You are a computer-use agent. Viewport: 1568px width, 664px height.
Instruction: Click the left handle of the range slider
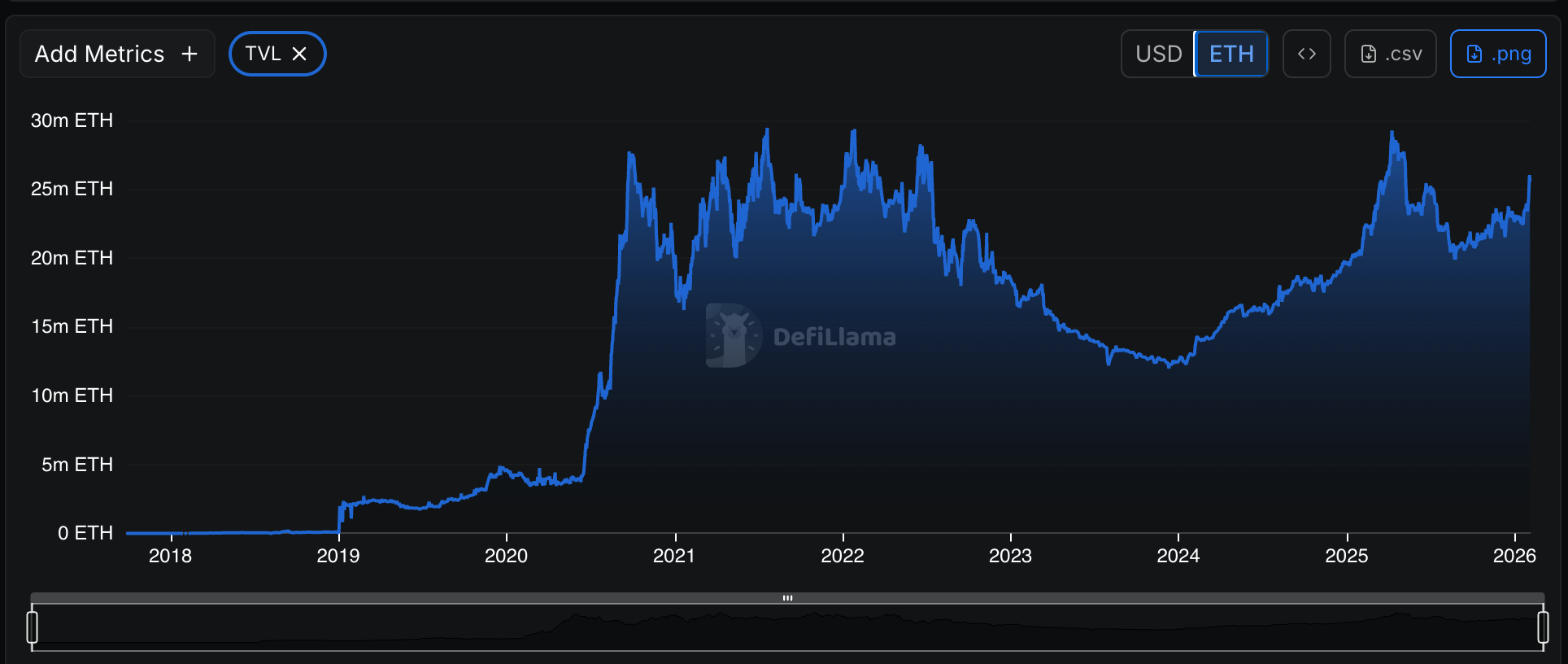[33, 627]
